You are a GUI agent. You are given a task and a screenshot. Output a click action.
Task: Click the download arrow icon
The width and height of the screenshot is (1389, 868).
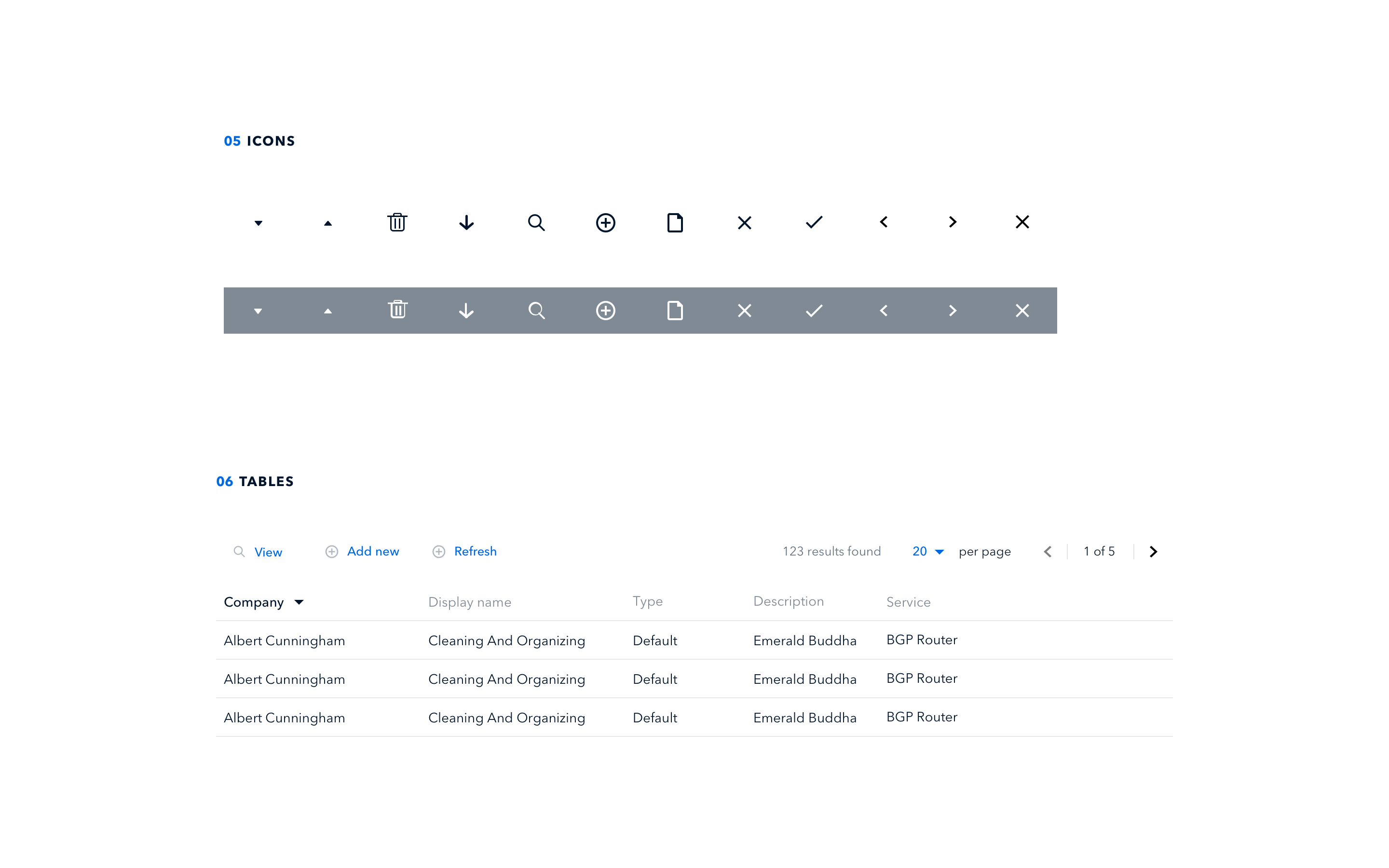coord(466,222)
